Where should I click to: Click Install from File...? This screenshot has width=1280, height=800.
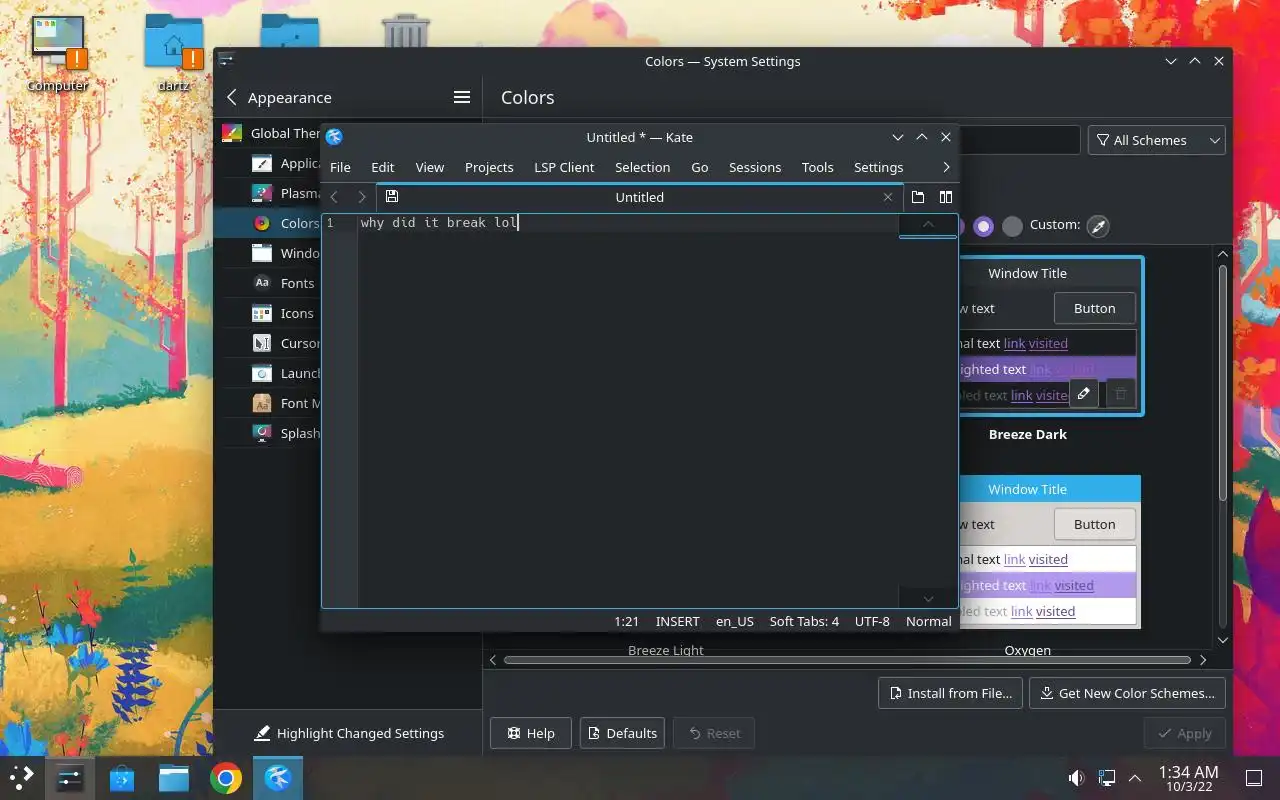(x=950, y=693)
